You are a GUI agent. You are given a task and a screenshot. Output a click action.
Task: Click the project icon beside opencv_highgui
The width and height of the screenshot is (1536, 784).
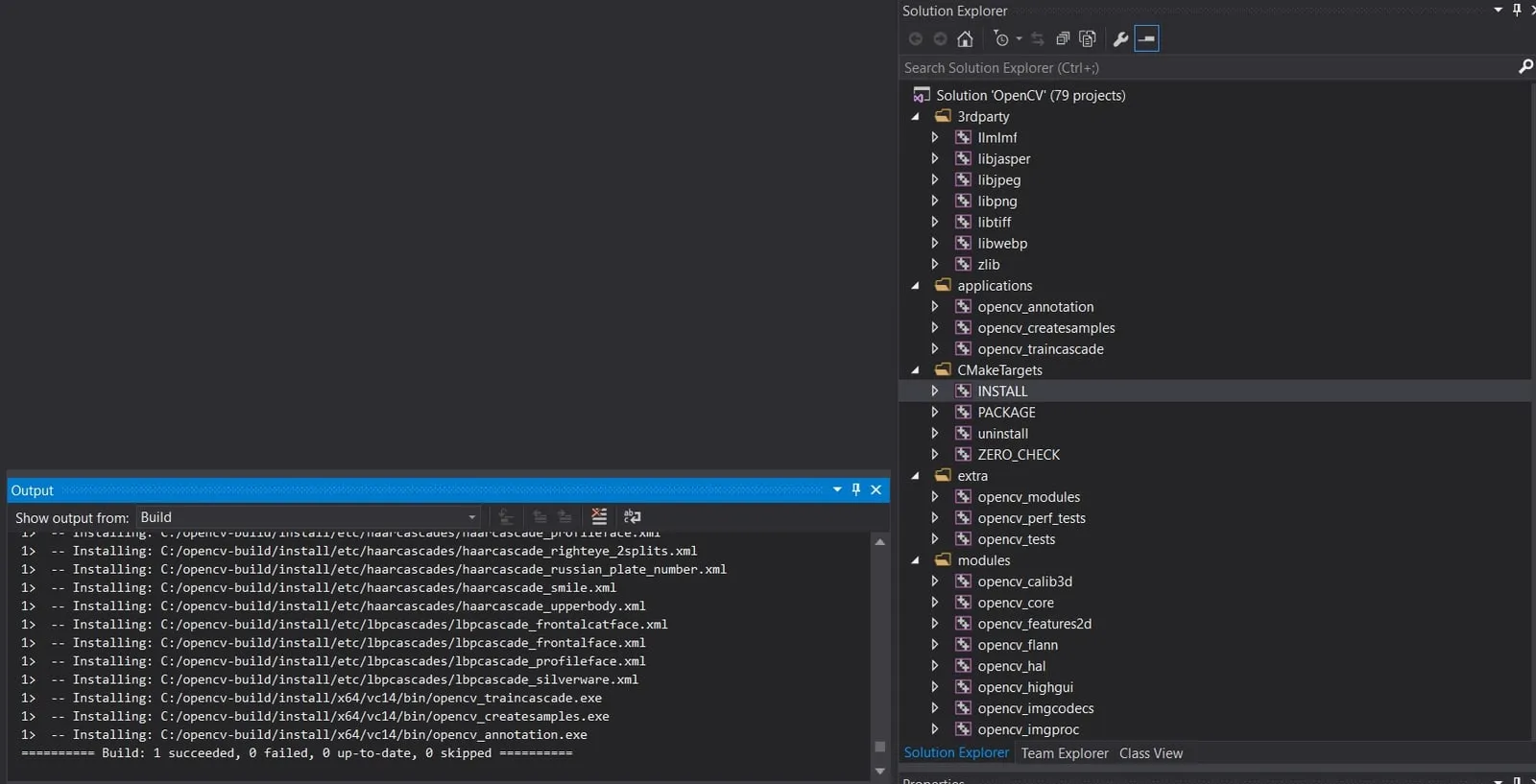(963, 686)
